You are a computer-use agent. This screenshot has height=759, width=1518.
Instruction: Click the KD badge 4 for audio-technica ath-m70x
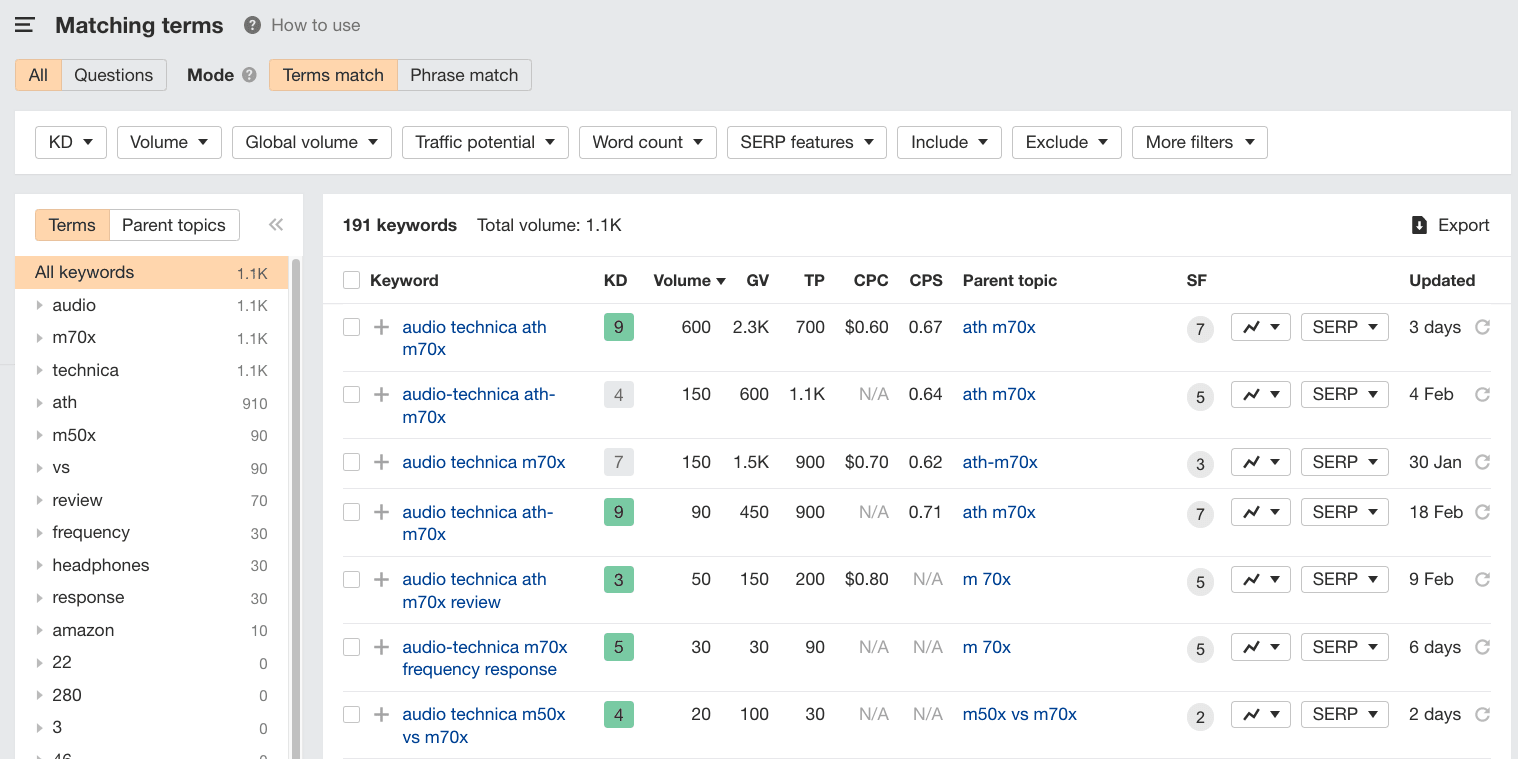[x=619, y=395]
